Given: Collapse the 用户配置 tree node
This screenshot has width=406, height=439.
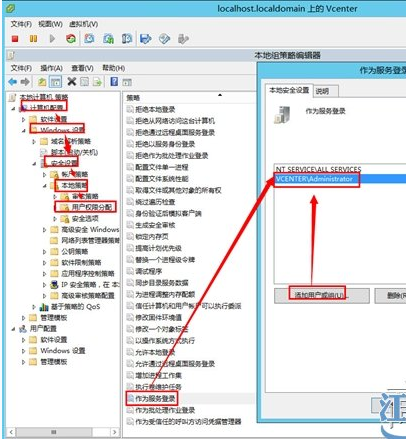Looking at the screenshot, I should click(13, 329).
